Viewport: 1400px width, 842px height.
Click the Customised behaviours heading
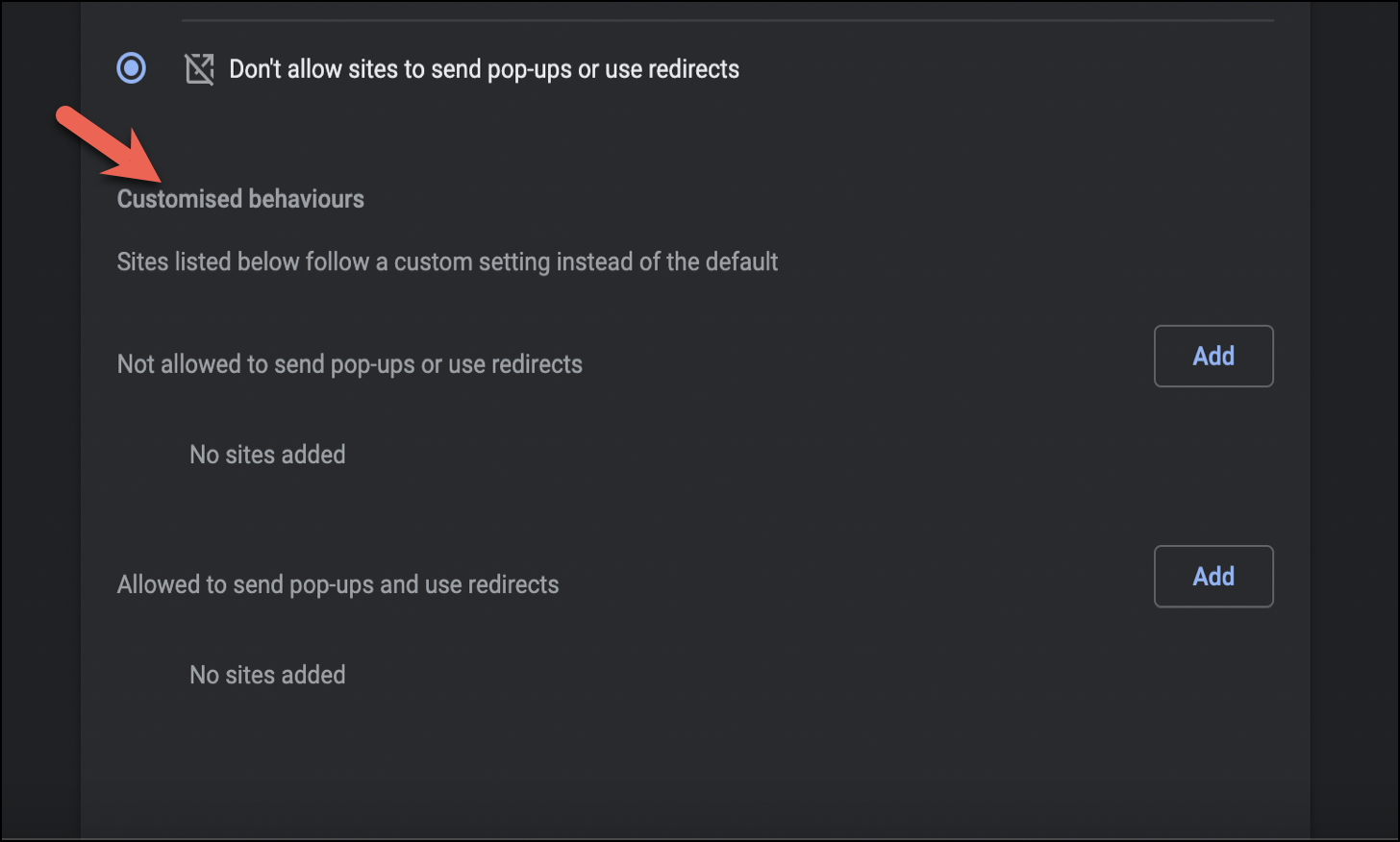[240, 199]
